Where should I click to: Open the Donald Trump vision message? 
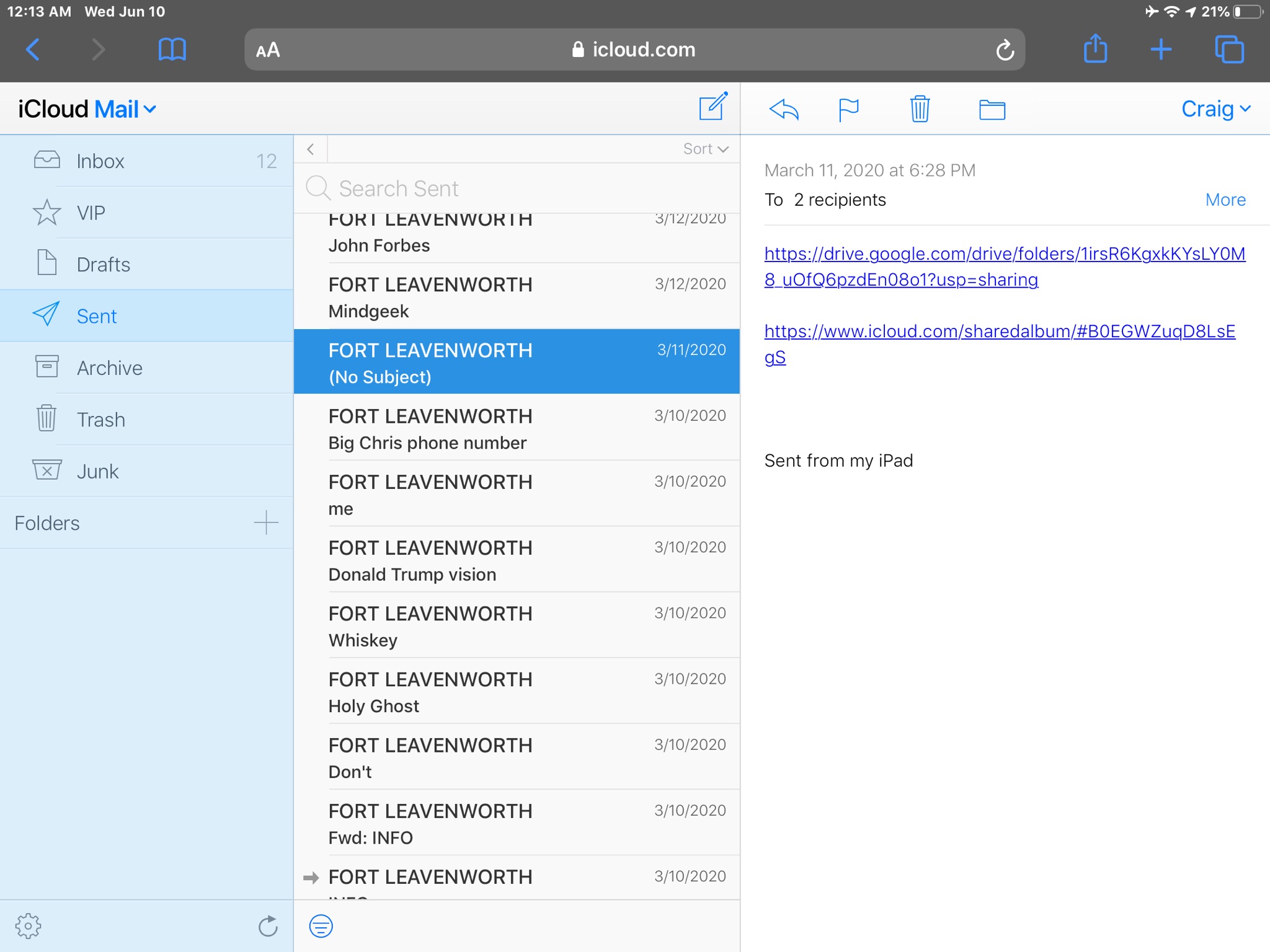[517, 560]
